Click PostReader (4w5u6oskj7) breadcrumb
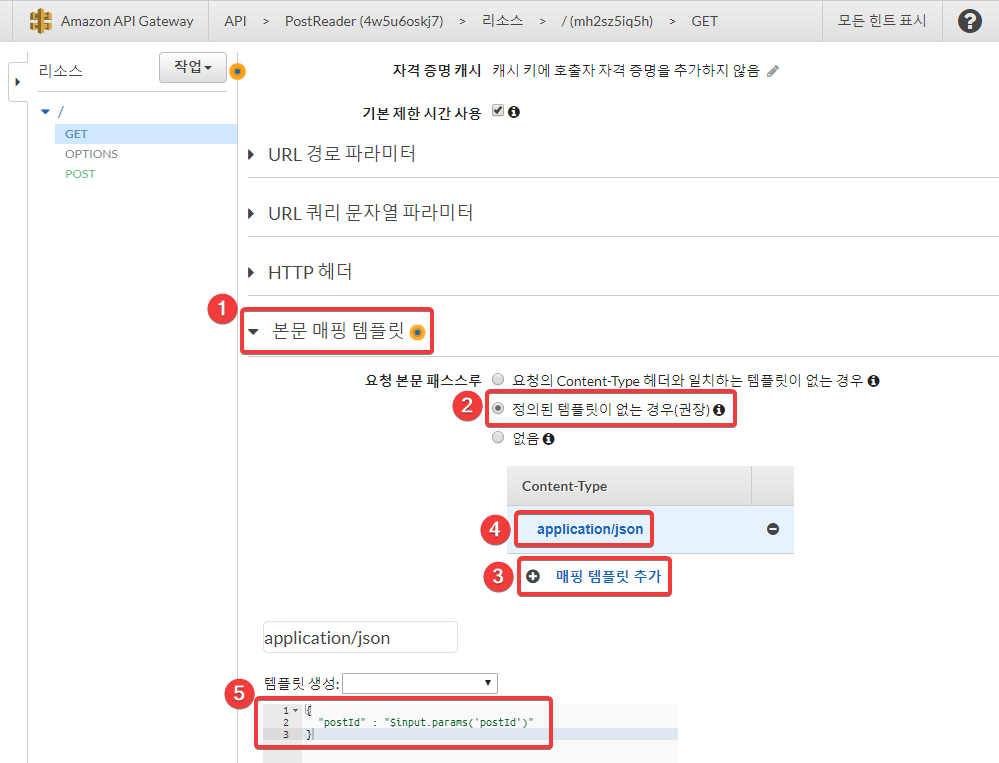999x763 pixels. 364,21
